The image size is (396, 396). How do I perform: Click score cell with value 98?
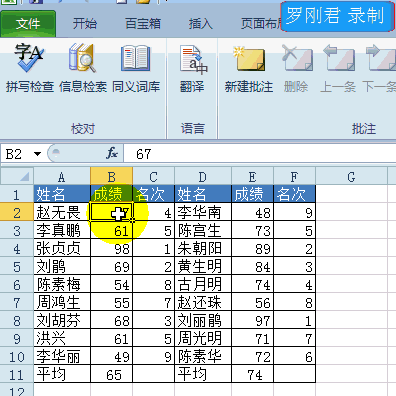[x=112, y=248]
